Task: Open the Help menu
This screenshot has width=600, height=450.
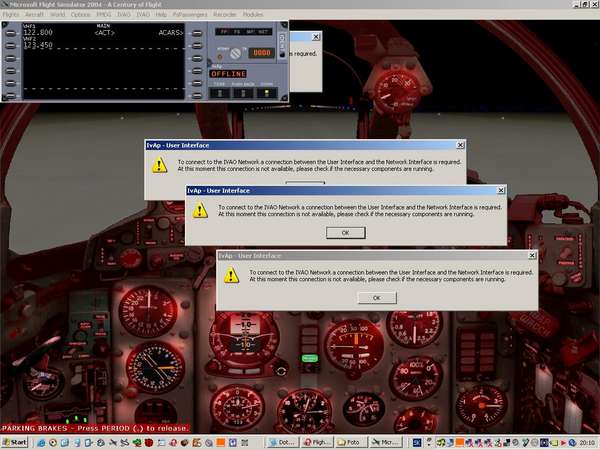Action: [161, 15]
